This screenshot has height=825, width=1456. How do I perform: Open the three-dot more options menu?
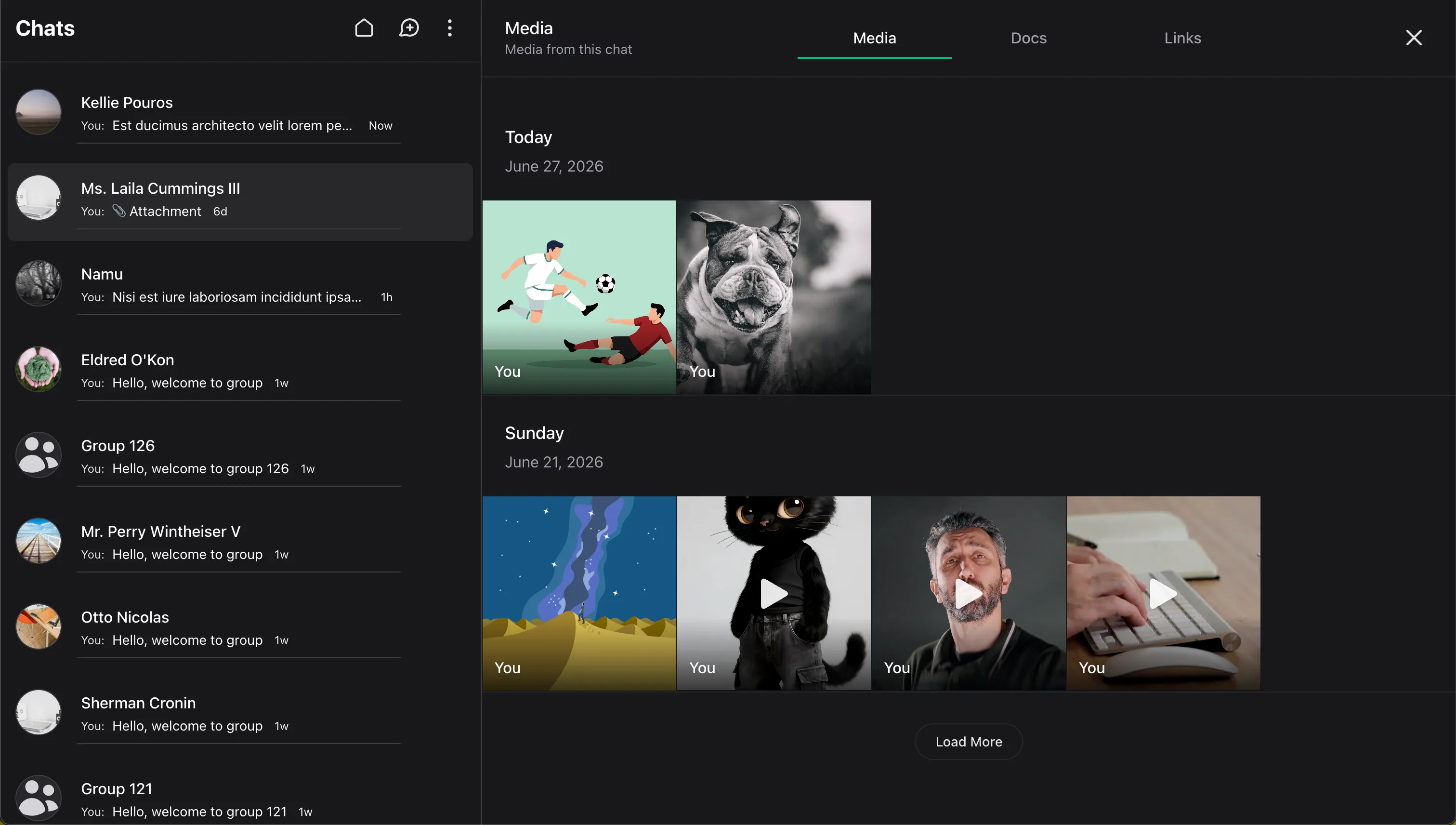[450, 28]
